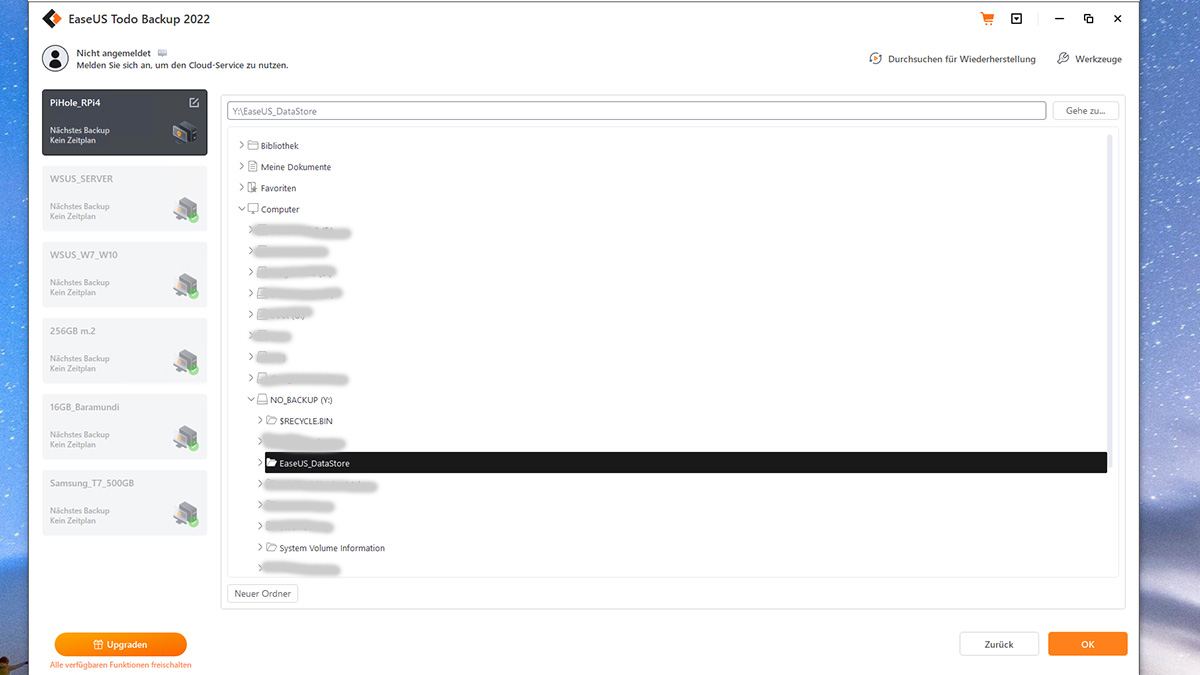Image resolution: width=1200 pixels, height=675 pixels.
Task: Click the Gehe zu... button
Action: click(1085, 111)
